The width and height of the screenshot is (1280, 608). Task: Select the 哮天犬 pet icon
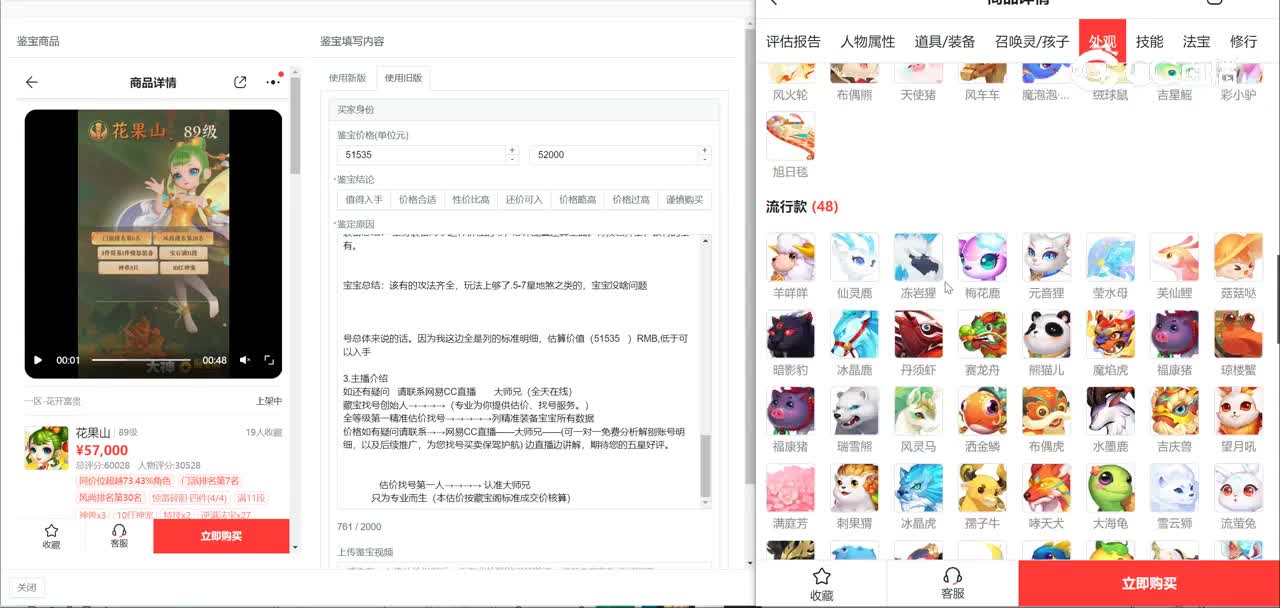pyautogui.click(x=1047, y=488)
